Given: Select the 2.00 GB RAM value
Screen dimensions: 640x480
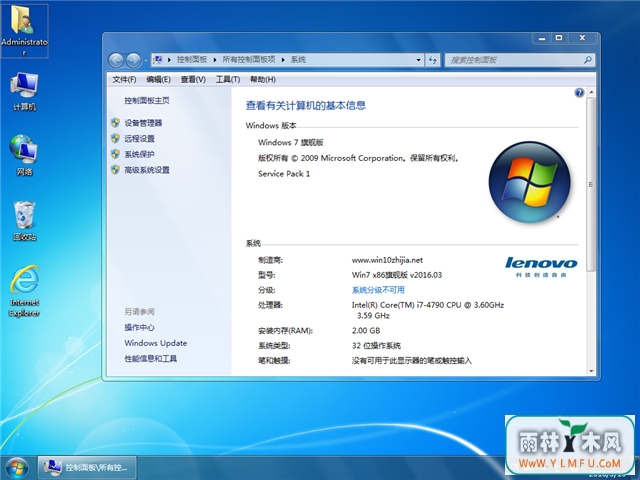Looking at the screenshot, I should (366, 331).
